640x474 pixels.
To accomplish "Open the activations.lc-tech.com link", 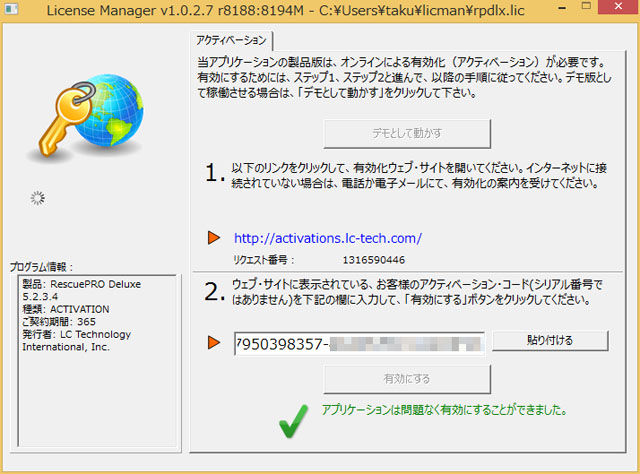I will click(x=328, y=238).
